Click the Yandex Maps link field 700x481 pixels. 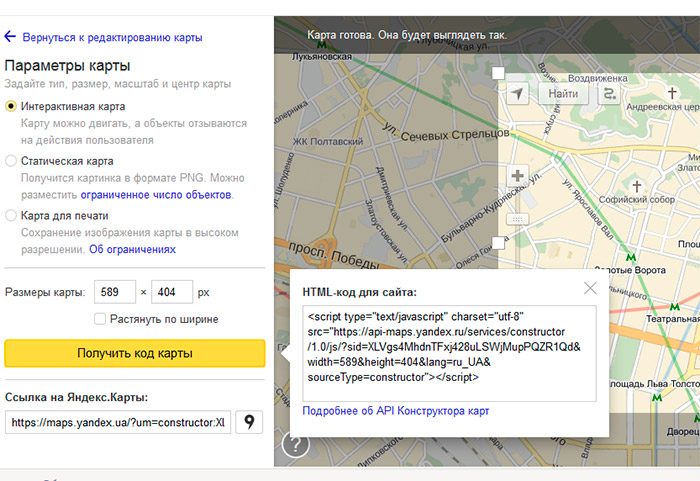tap(118, 422)
